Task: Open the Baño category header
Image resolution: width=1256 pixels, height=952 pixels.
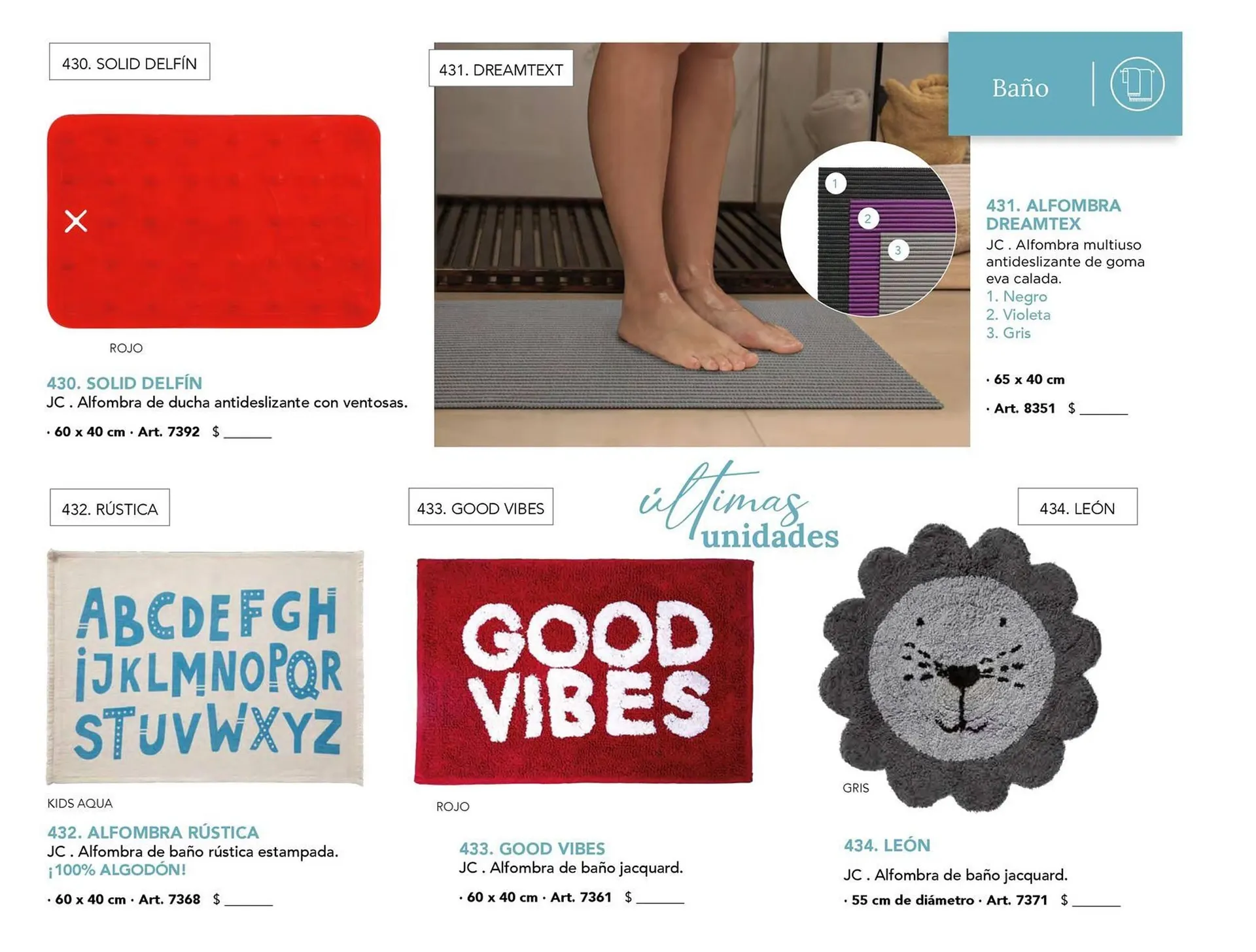Action: (x=1020, y=88)
